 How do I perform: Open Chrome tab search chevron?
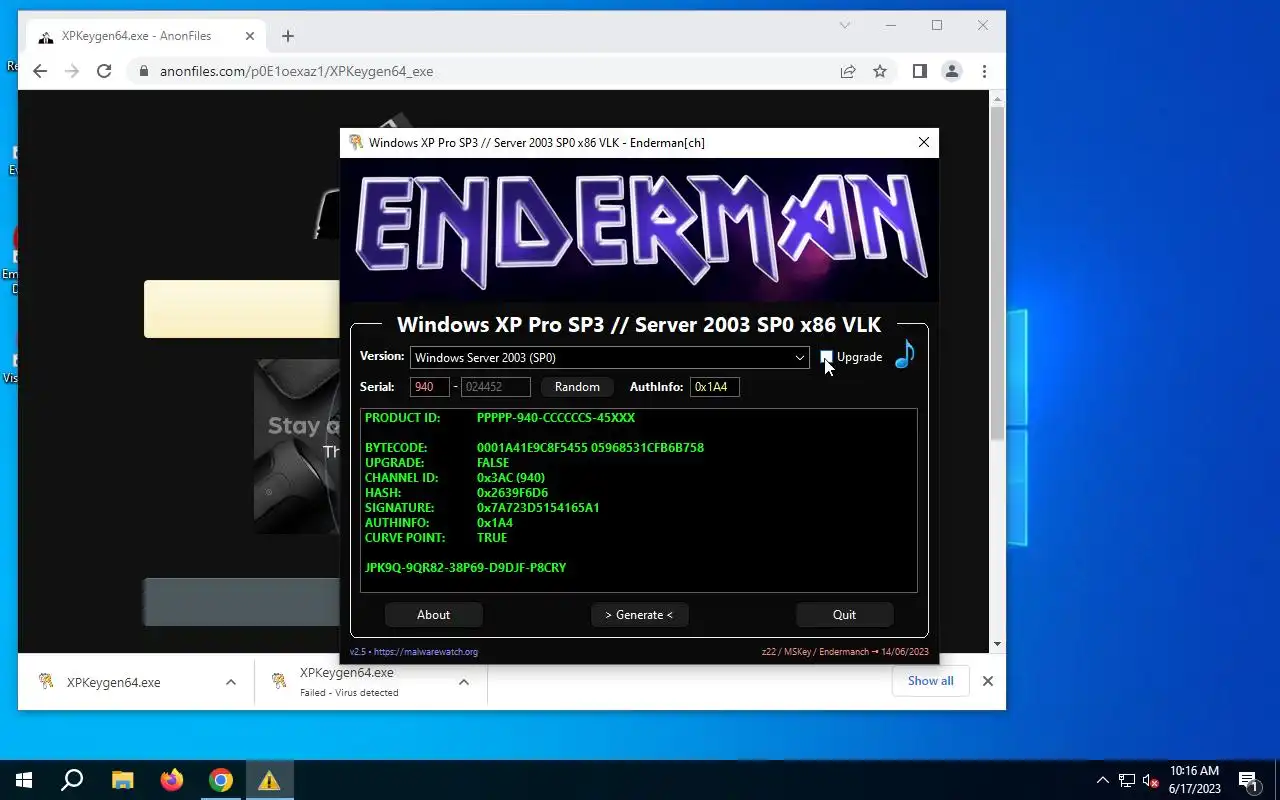[845, 25]
